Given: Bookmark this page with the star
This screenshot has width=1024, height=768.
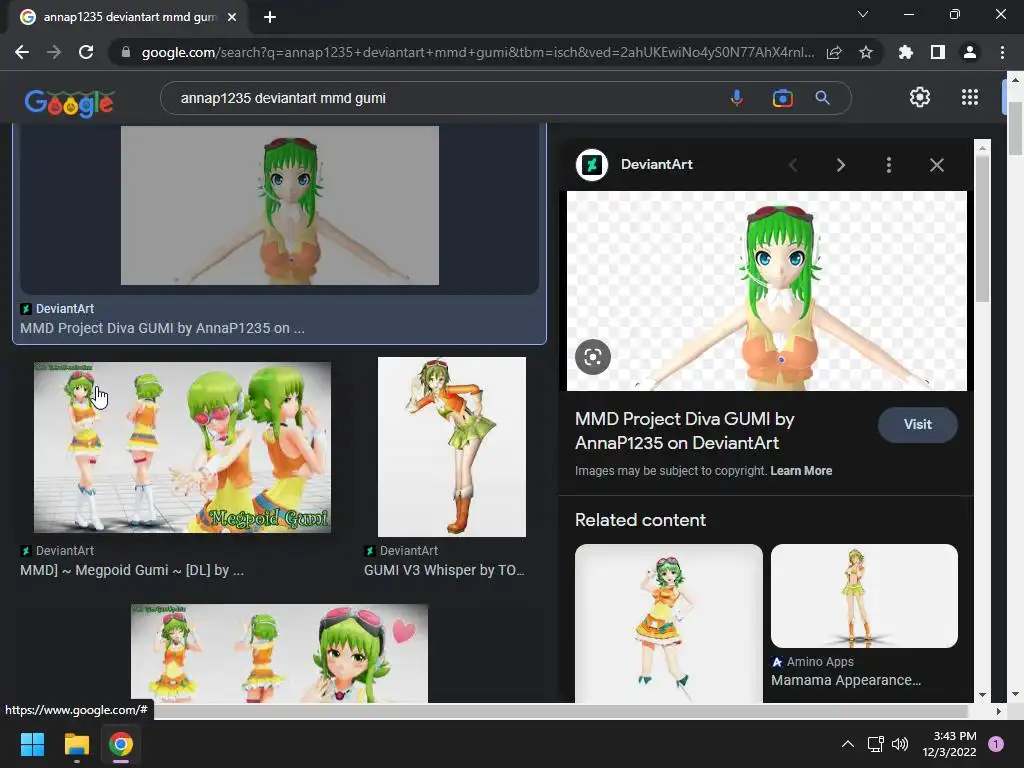Looking at the screenshot, I should [x=866, y=52].
